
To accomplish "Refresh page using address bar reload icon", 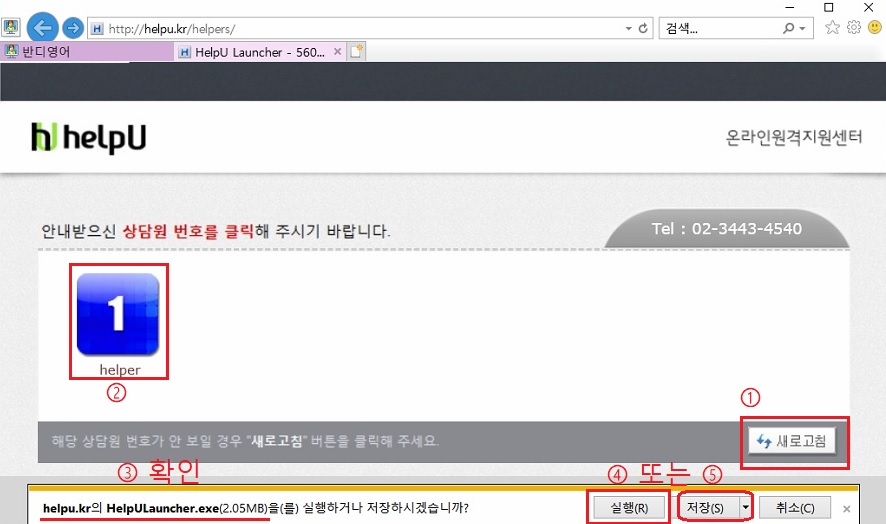I will 643,28.
